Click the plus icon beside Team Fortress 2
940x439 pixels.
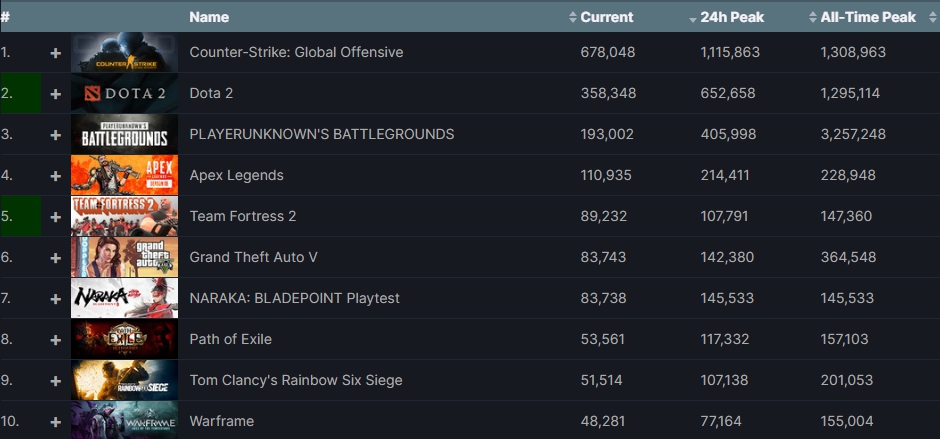coord(56,216)
